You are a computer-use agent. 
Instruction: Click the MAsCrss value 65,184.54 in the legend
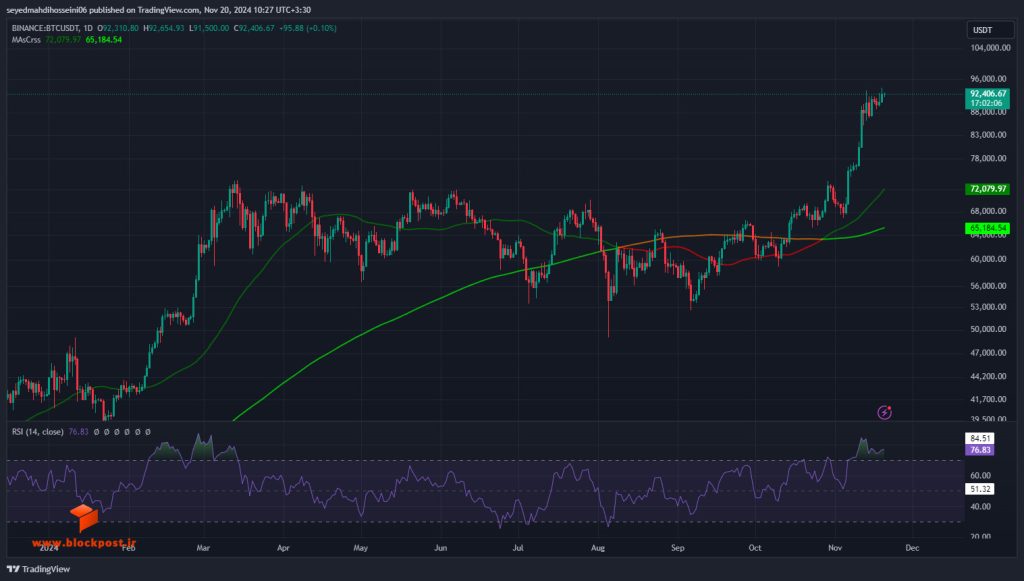click(x=104, y=40)
